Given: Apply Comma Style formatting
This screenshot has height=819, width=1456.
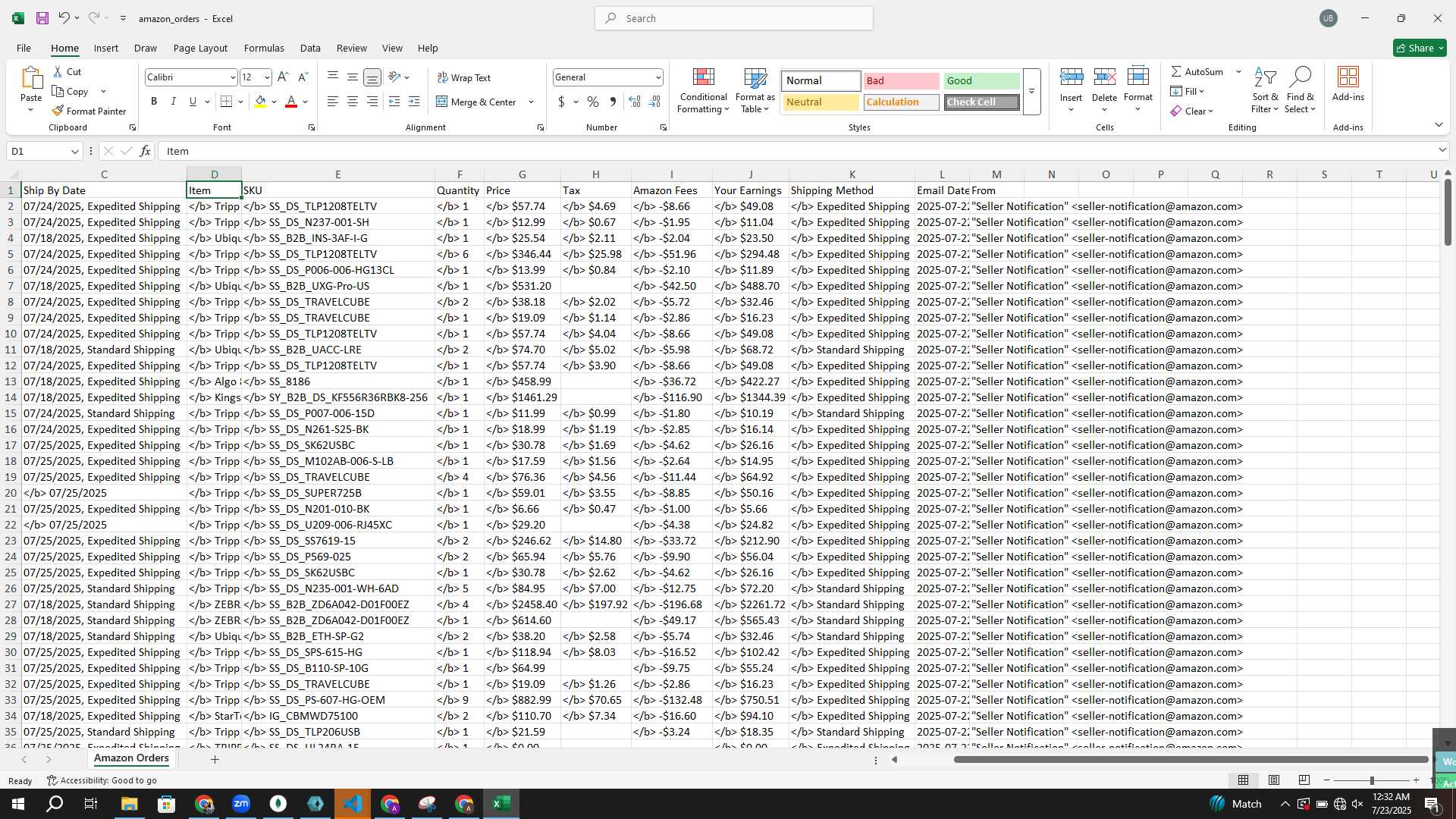Looking at the screenshot, I should point(613,102).
